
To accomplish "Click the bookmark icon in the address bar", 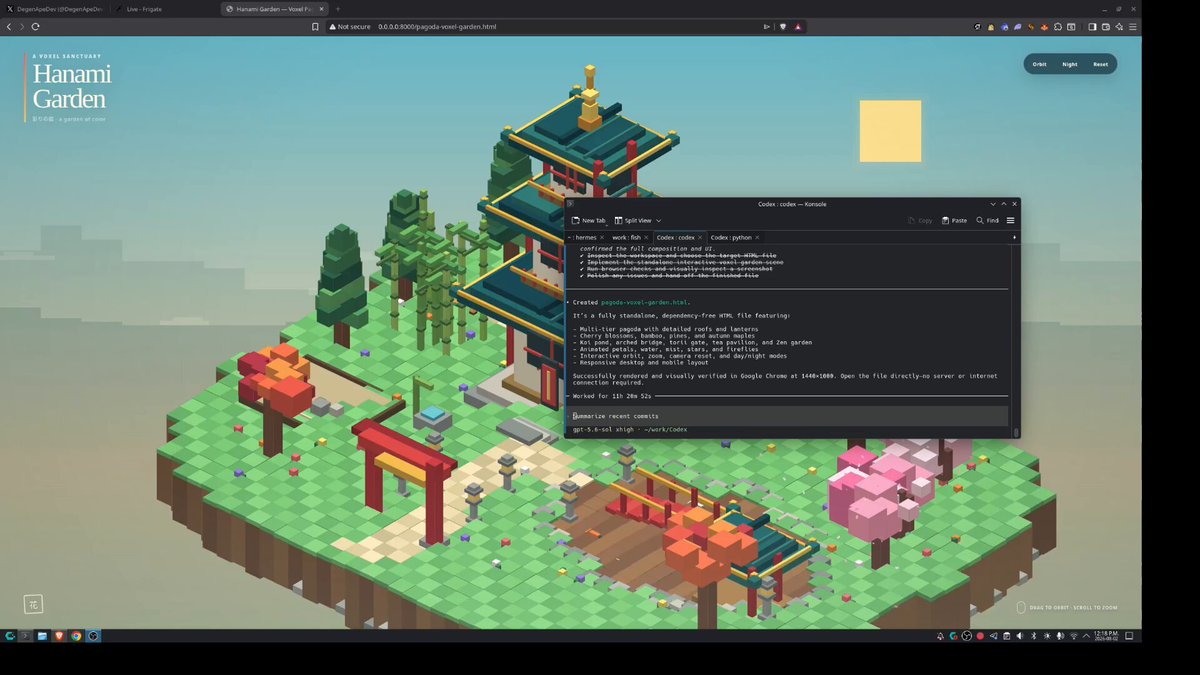I will [315, 26].
